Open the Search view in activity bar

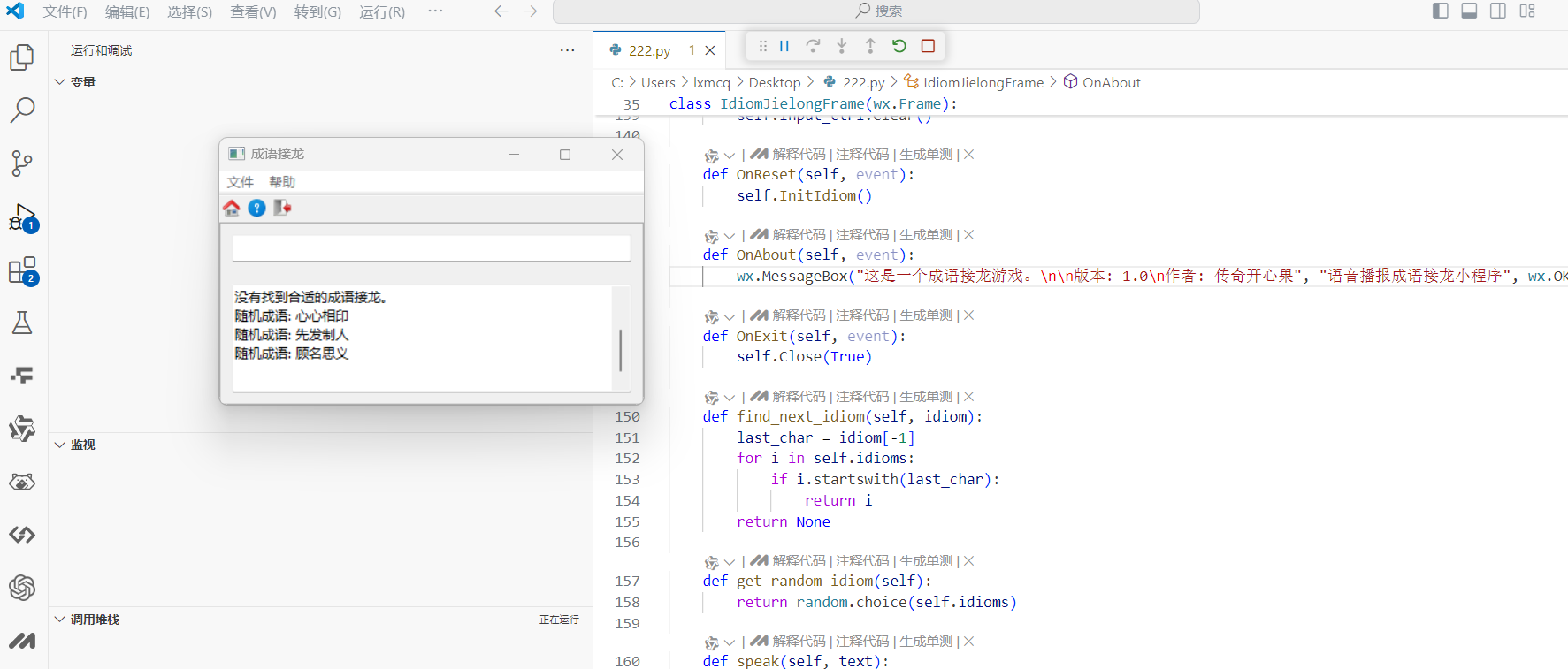pyautogui.click(x=22, y=110)
